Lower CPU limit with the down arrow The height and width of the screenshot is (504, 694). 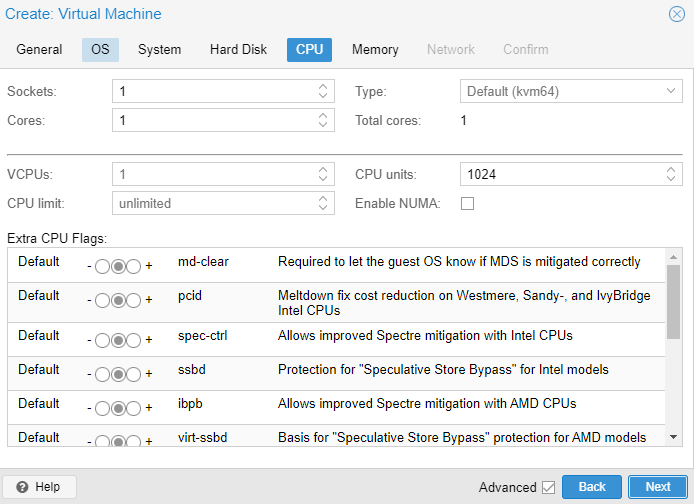(323, 208)
